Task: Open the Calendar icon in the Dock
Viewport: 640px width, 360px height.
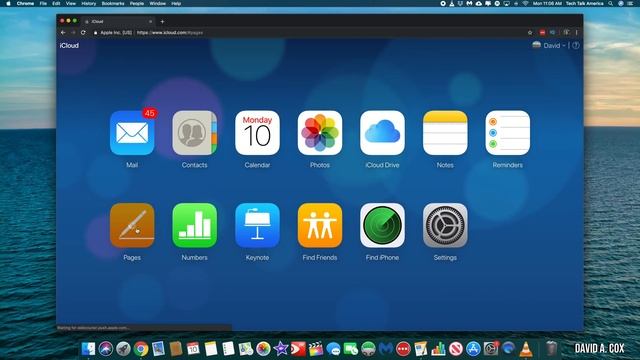Action: [193, 349]
